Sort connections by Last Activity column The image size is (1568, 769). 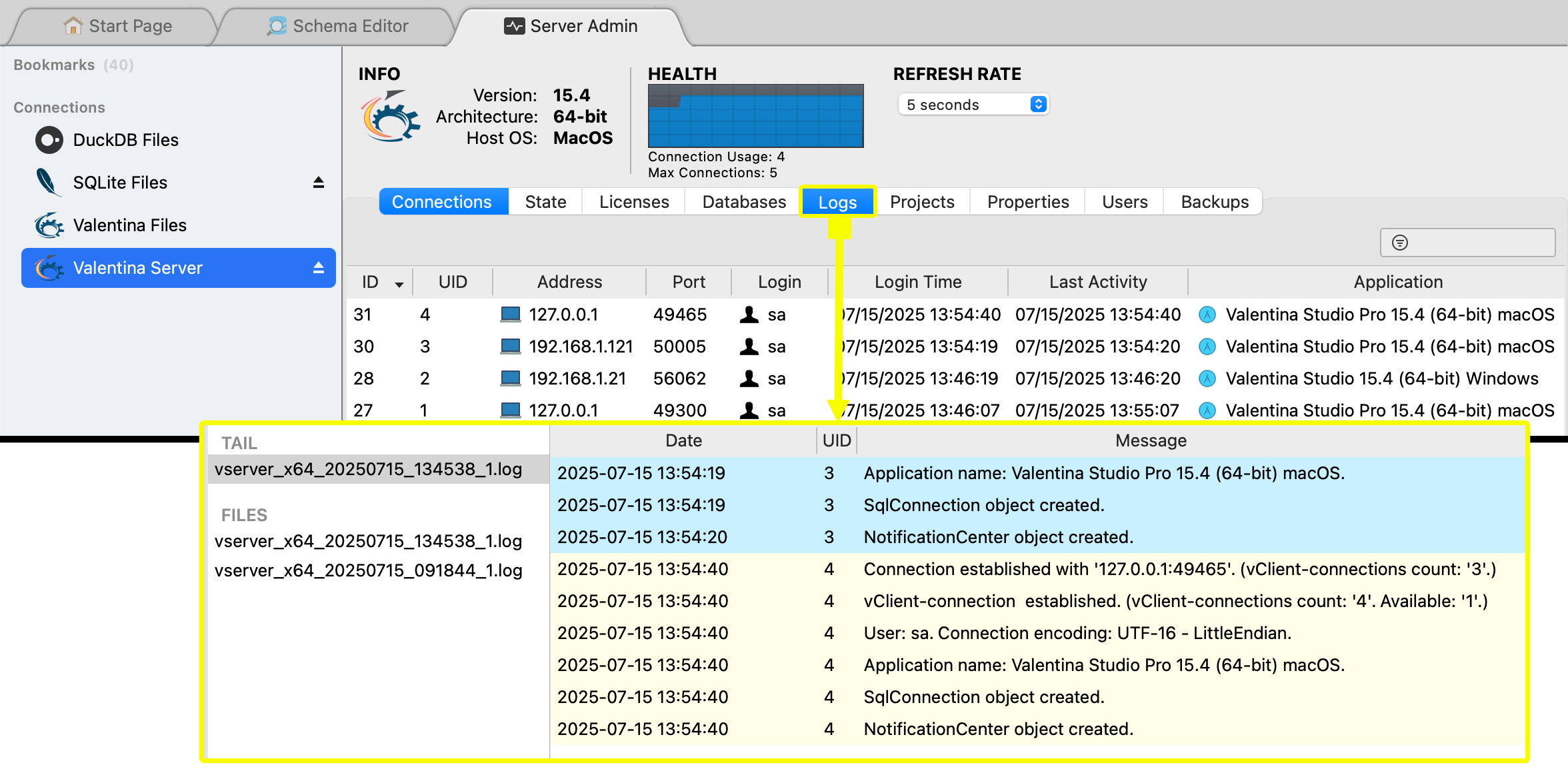[1097, 282]
